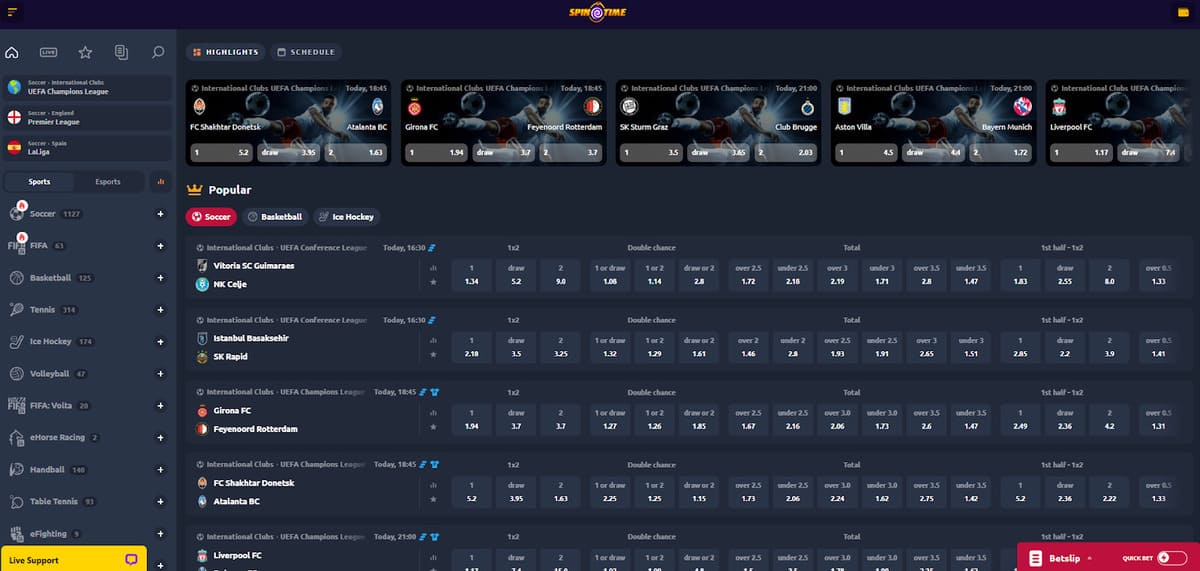Viewport: 1200px width, 571px height.
Task: Go to the Home icon in sidebar
Action: tap(12, 53)
